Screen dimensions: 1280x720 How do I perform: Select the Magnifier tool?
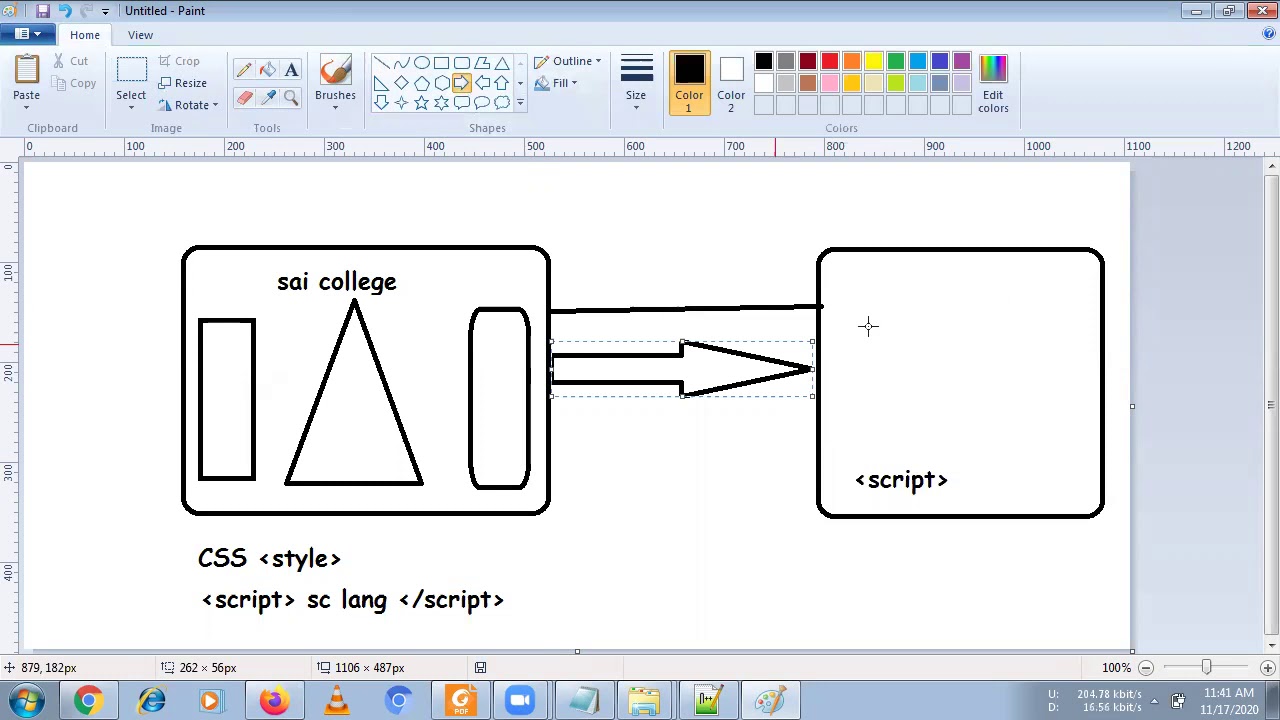[291, 97]
